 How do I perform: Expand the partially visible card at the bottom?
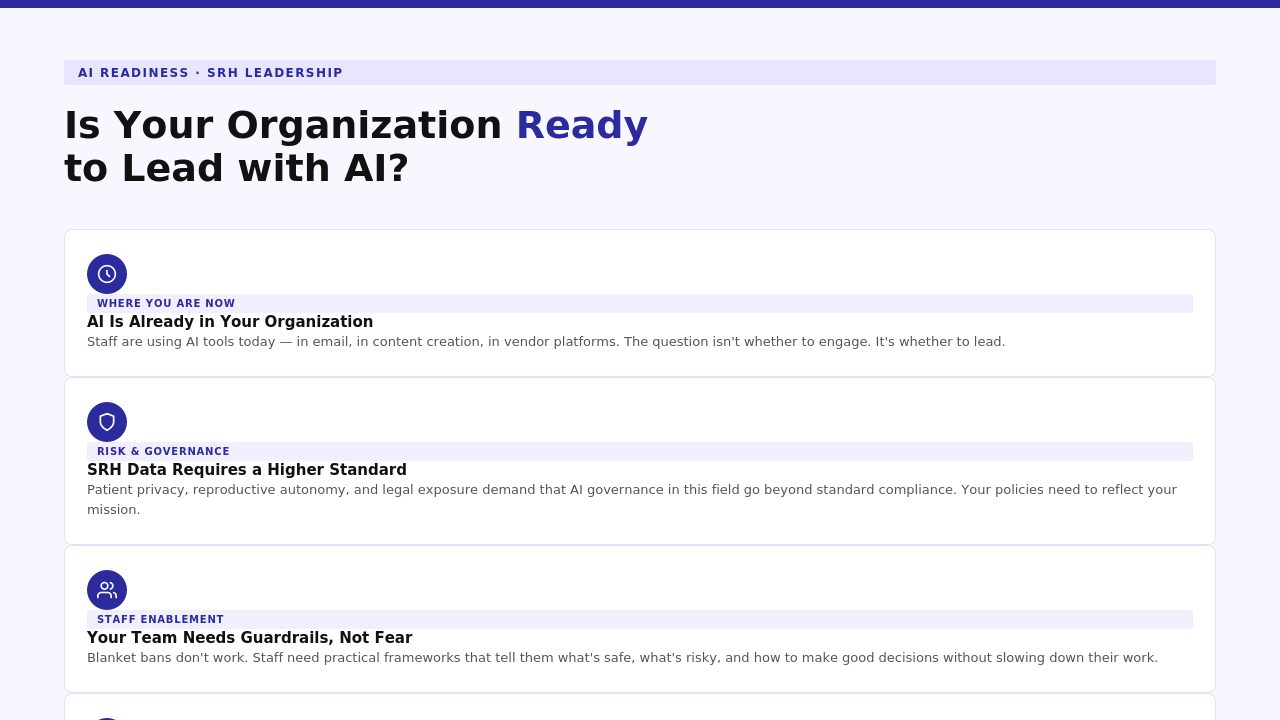pyautogui.click(x=640, y=710)
